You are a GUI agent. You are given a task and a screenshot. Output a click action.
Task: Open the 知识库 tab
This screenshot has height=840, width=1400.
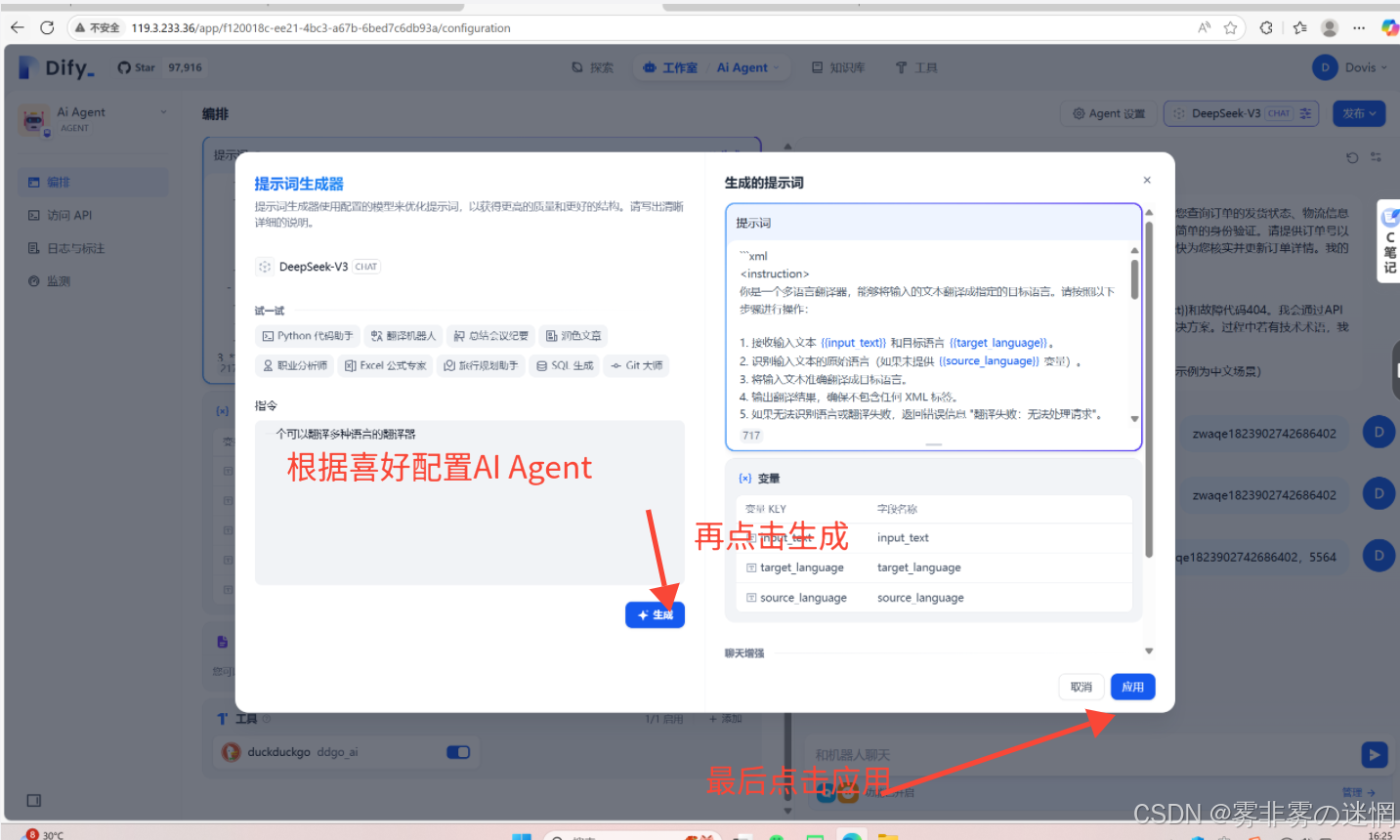tap(838, 67)
